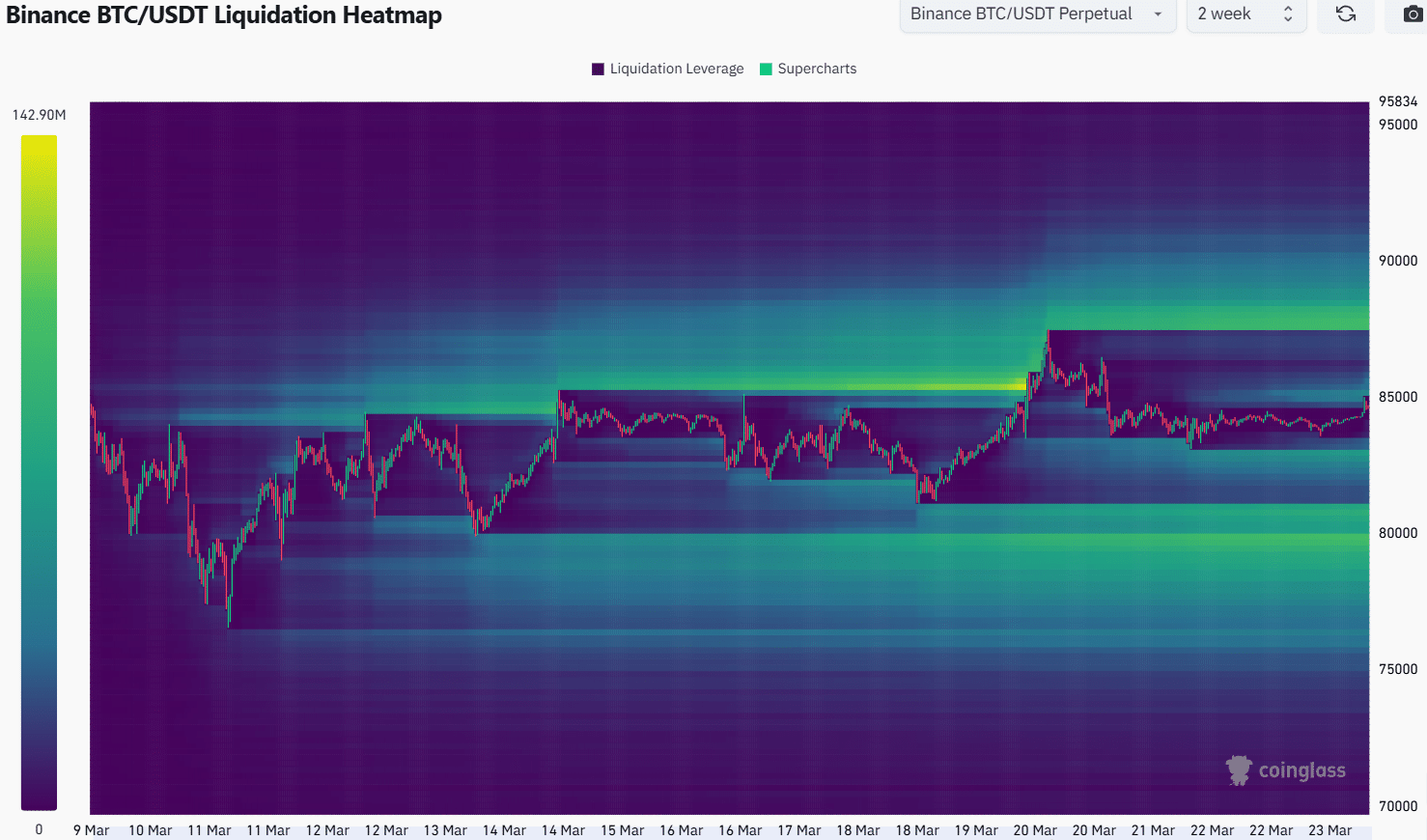The height and width of the screenshot is (840, 1427).
Task: Toggle Supercharts legend series
Action: 808,69
